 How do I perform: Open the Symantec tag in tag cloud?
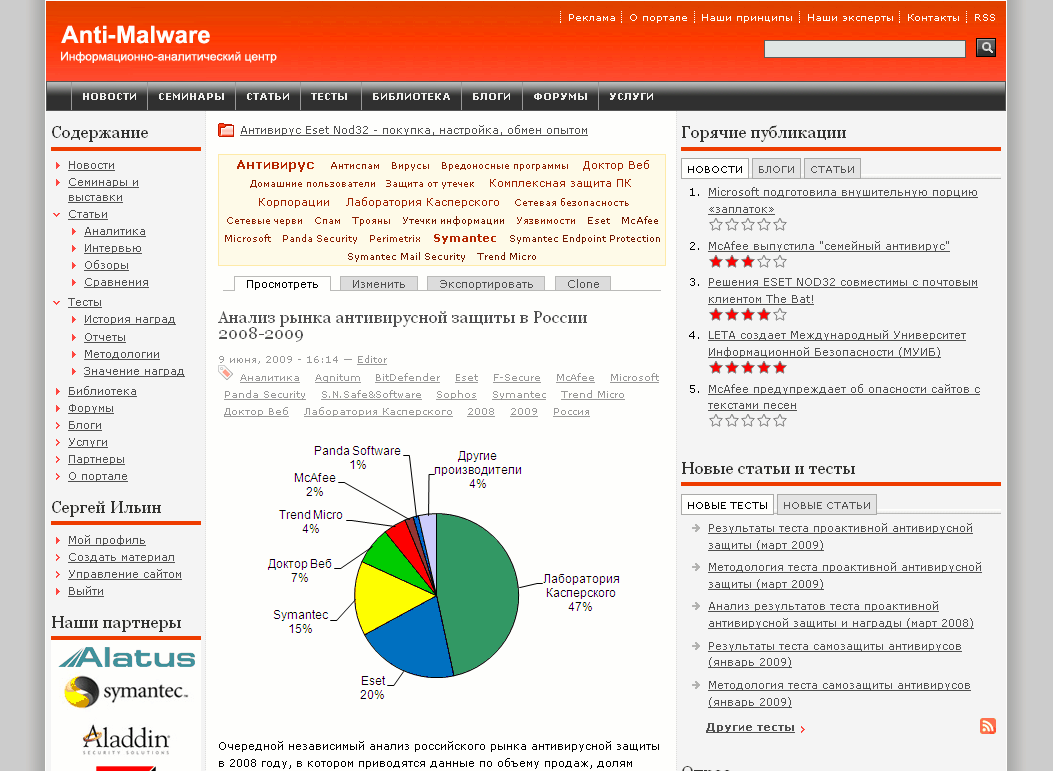pos(465,238)
